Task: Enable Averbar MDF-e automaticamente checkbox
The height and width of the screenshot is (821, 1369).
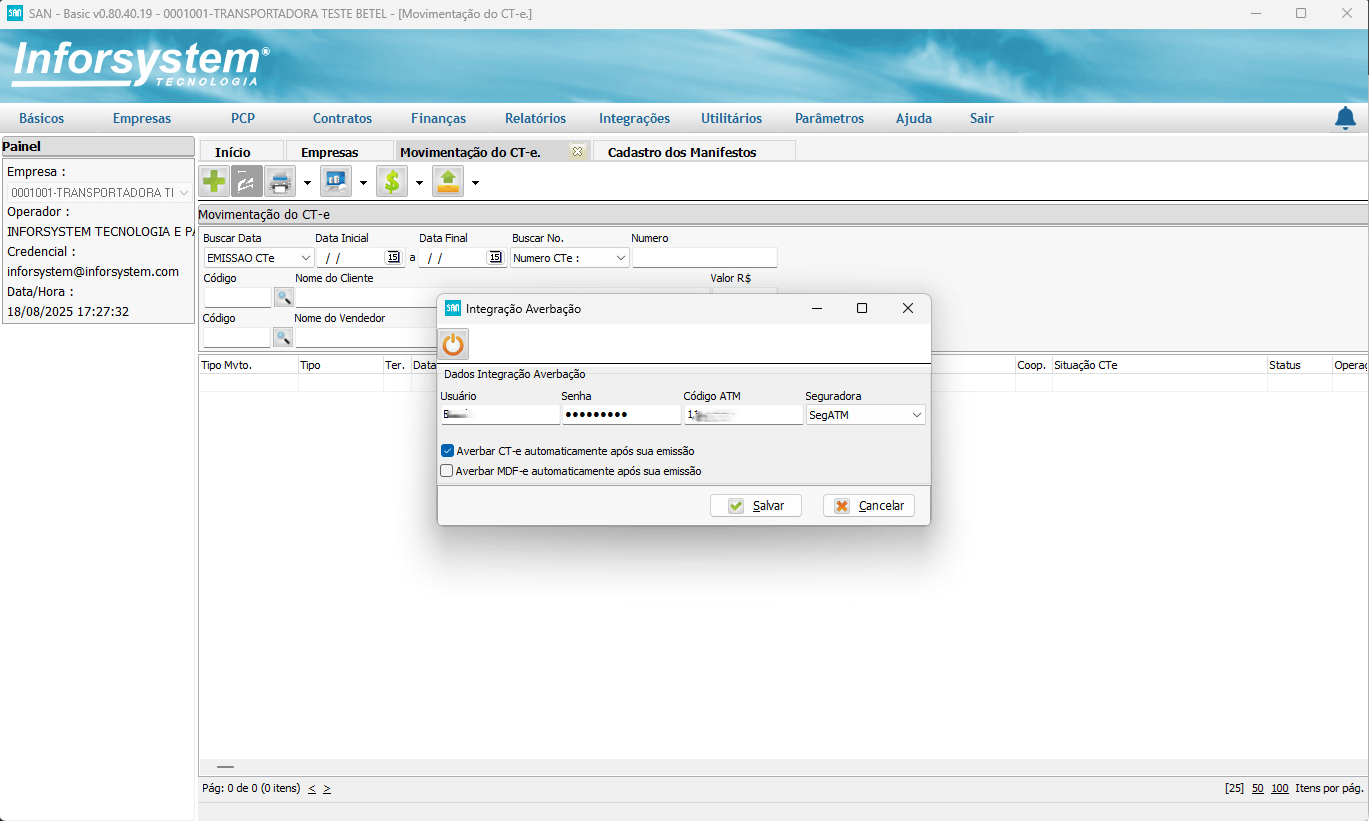Action: click(x=447, y=471)
